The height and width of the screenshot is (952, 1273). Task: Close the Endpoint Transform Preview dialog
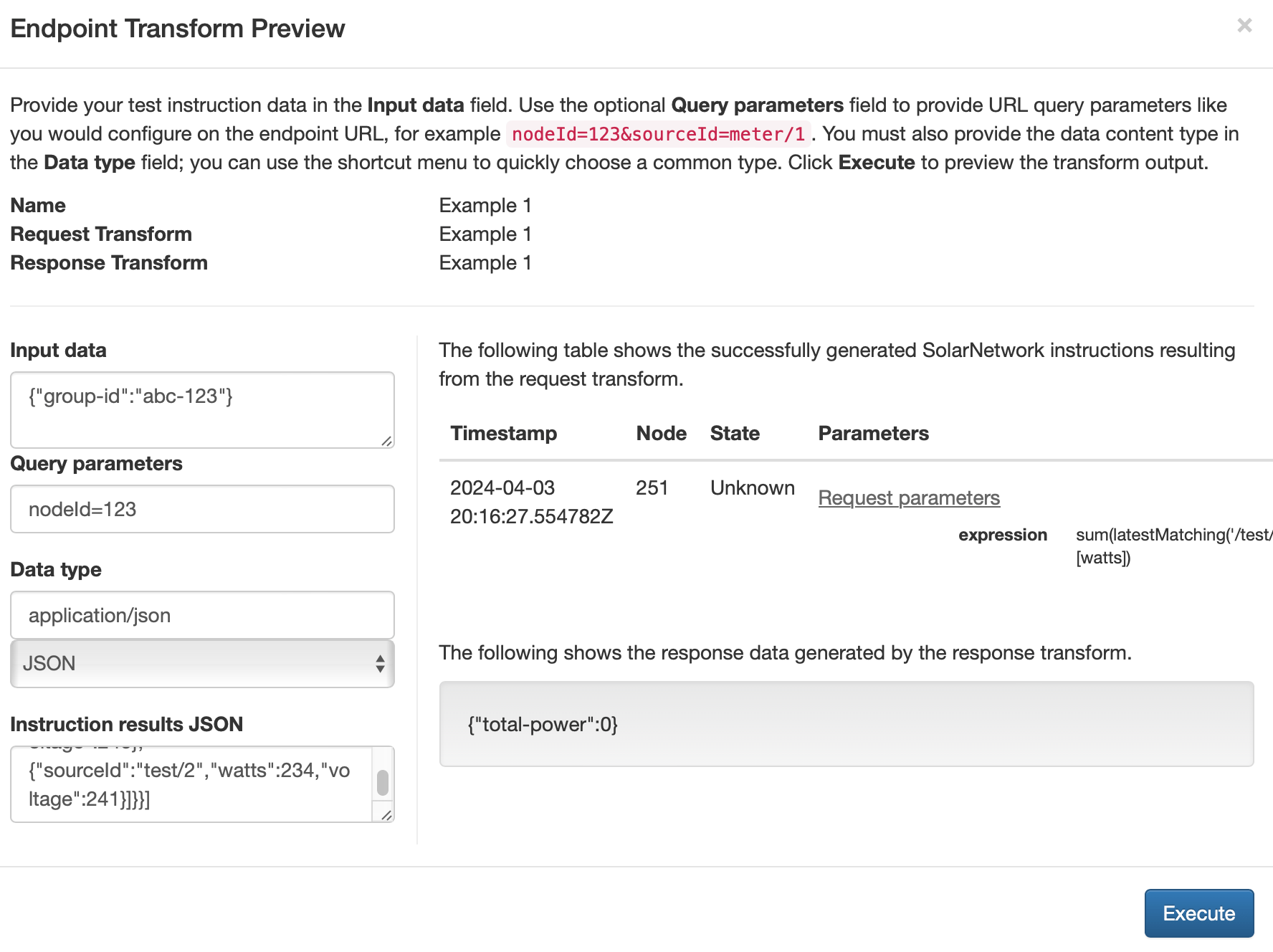[1244, 26]
